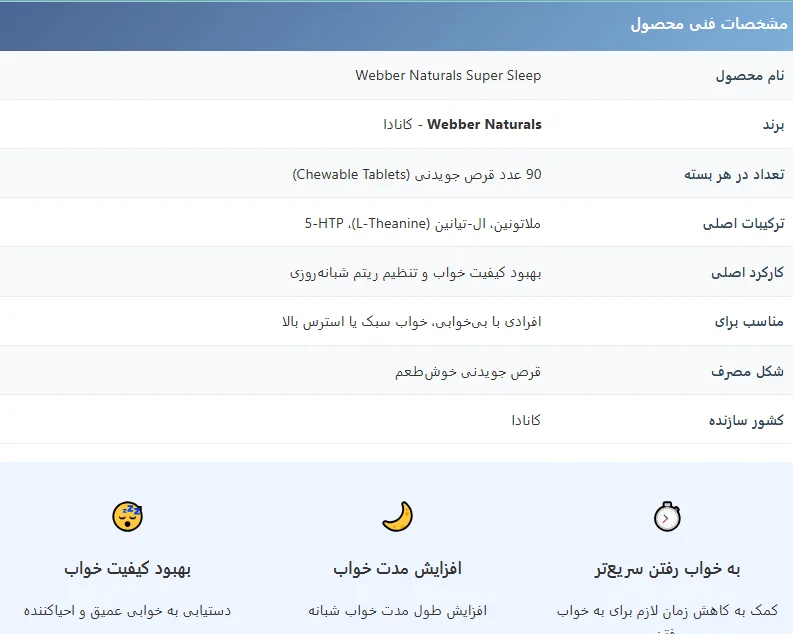793x634 pixels.
Task: Click the bold 'Webber Naturals' brand text
Action: coord(484,124)
